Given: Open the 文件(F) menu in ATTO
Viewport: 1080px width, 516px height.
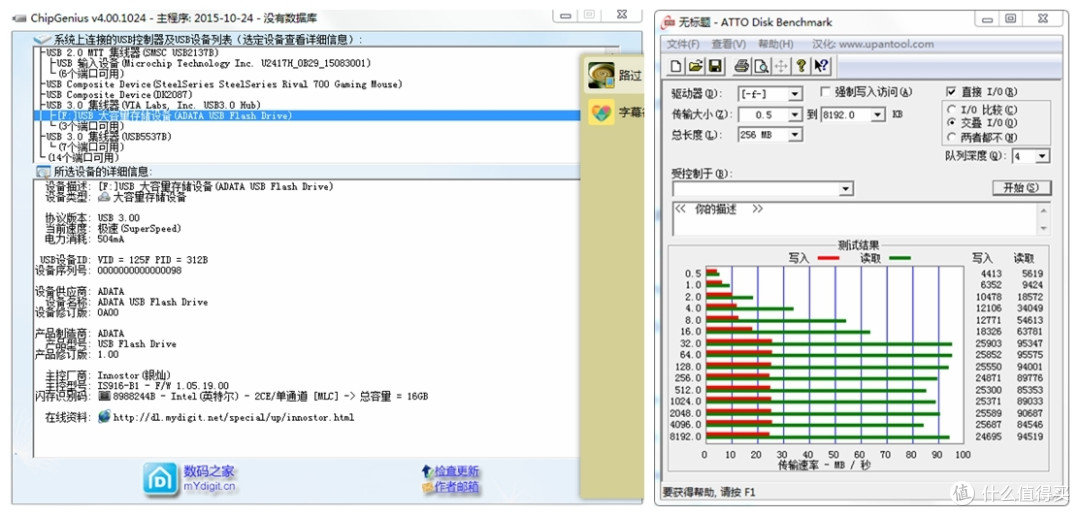Looking at the screenshot, I should (x=683, y=44).
